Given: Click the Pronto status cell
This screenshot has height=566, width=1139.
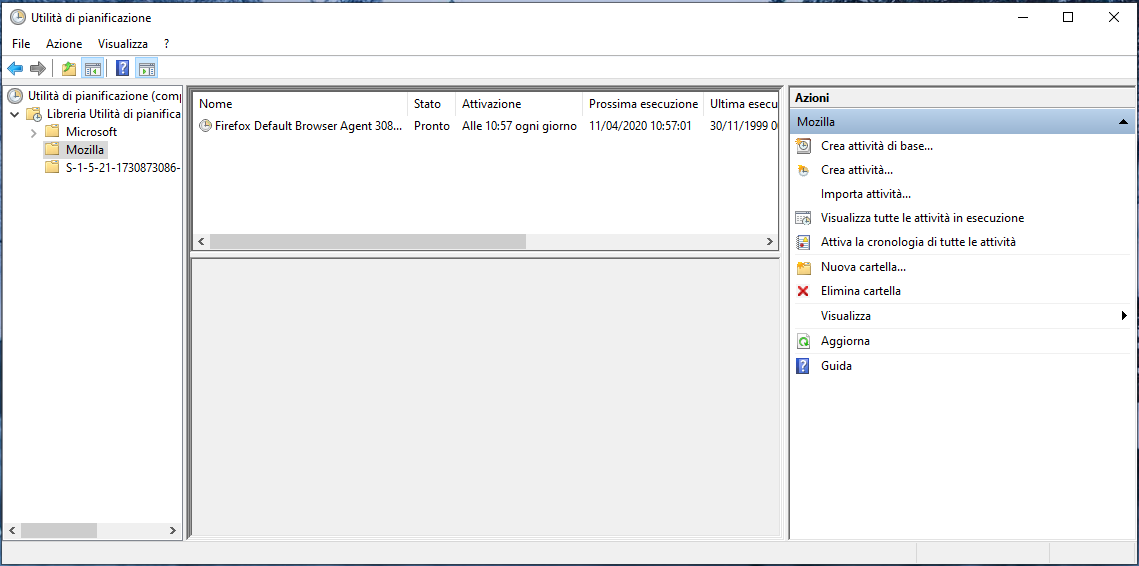Looking at the screenshot, I should pyautogui.click(x=431, y=126).
